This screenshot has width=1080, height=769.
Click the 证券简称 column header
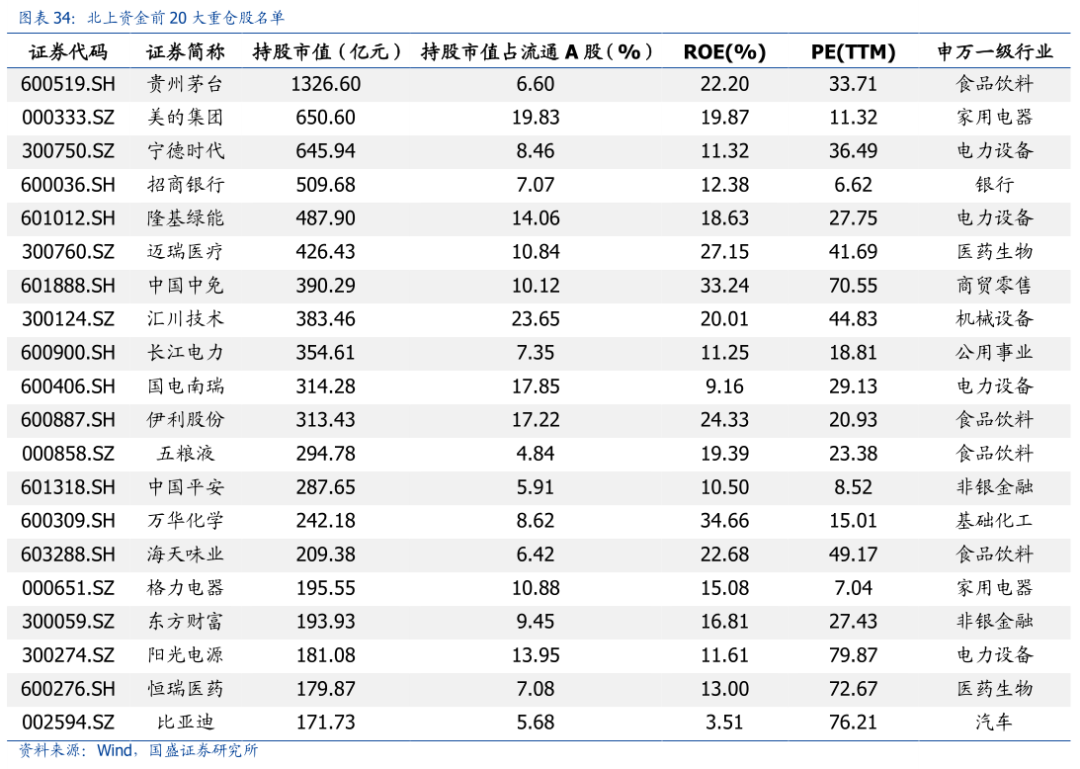(x=185, y=52)
